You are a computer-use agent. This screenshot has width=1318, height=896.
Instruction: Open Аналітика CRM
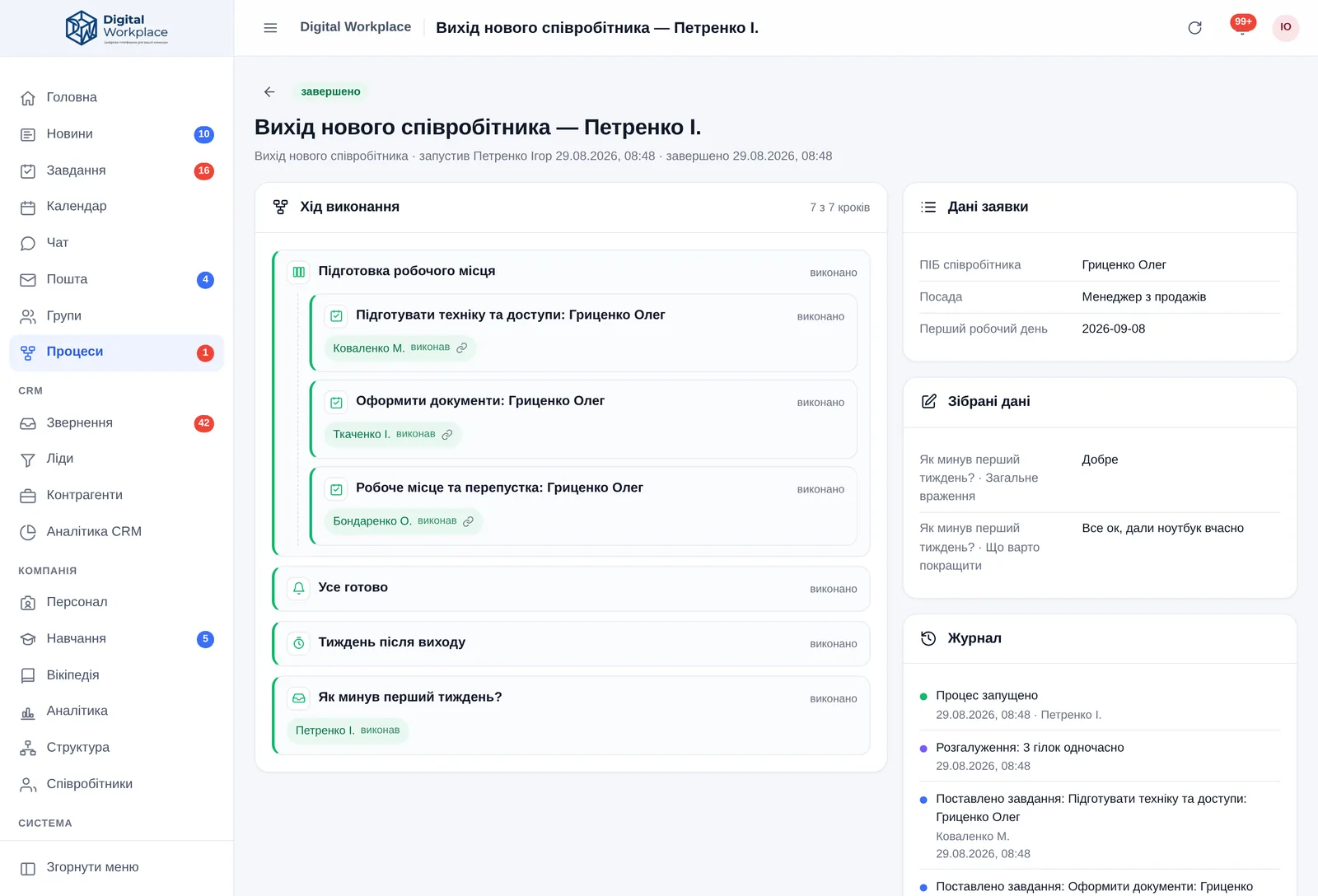point(116,531)
